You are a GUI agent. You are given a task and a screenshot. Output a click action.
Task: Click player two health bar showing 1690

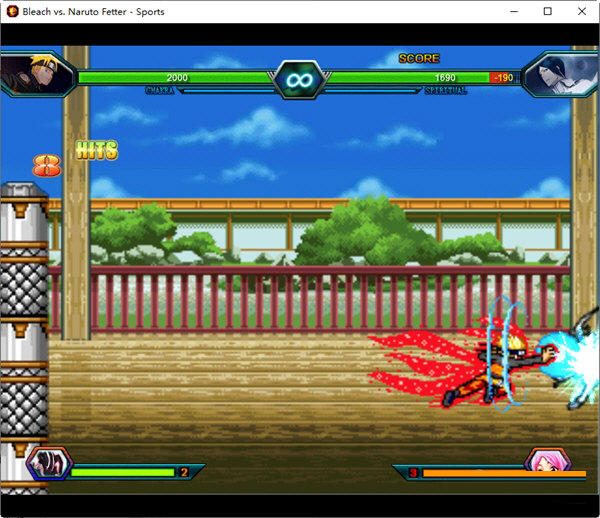[x=410, y=77]
